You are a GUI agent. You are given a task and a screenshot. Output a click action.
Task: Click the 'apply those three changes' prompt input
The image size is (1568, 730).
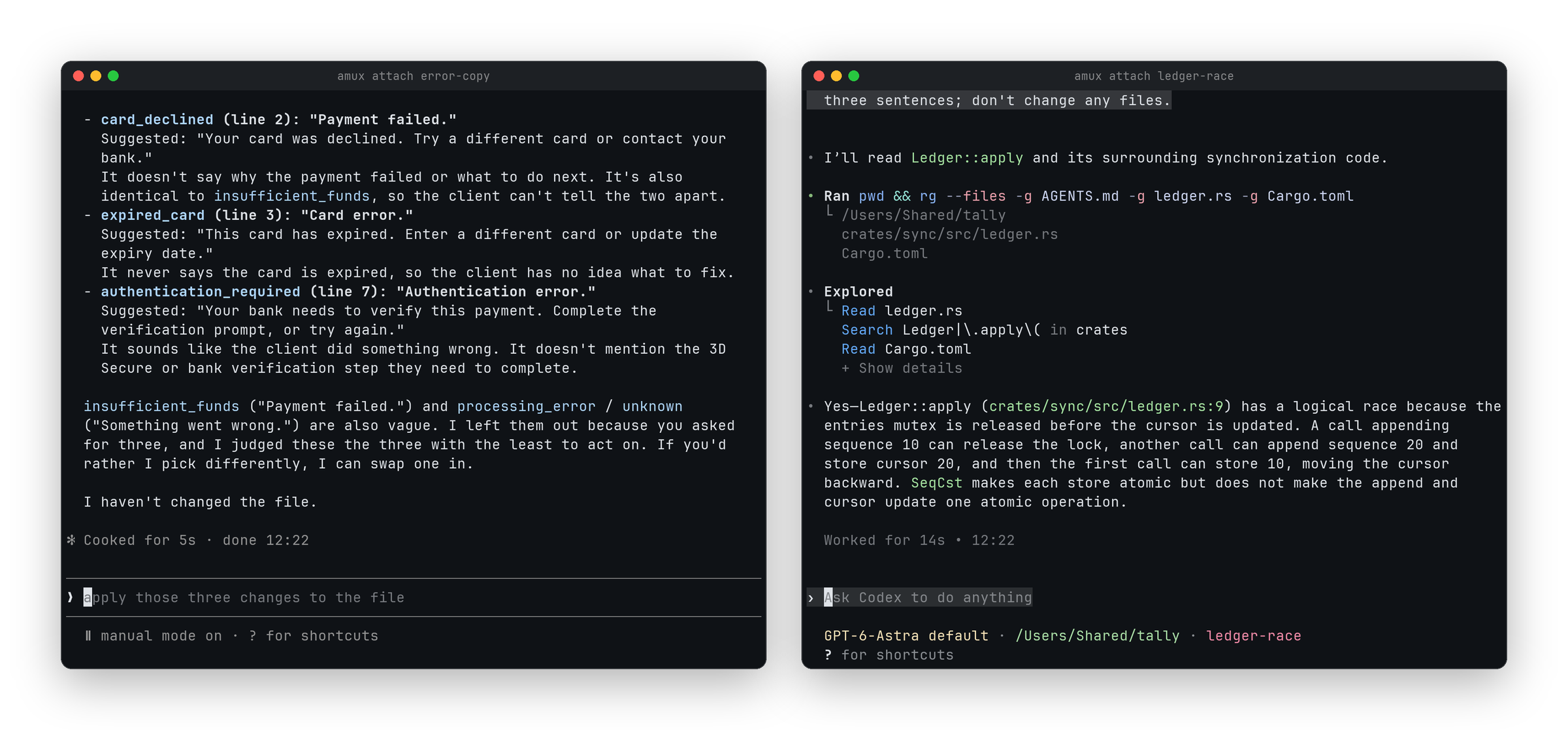coord(414,597)
